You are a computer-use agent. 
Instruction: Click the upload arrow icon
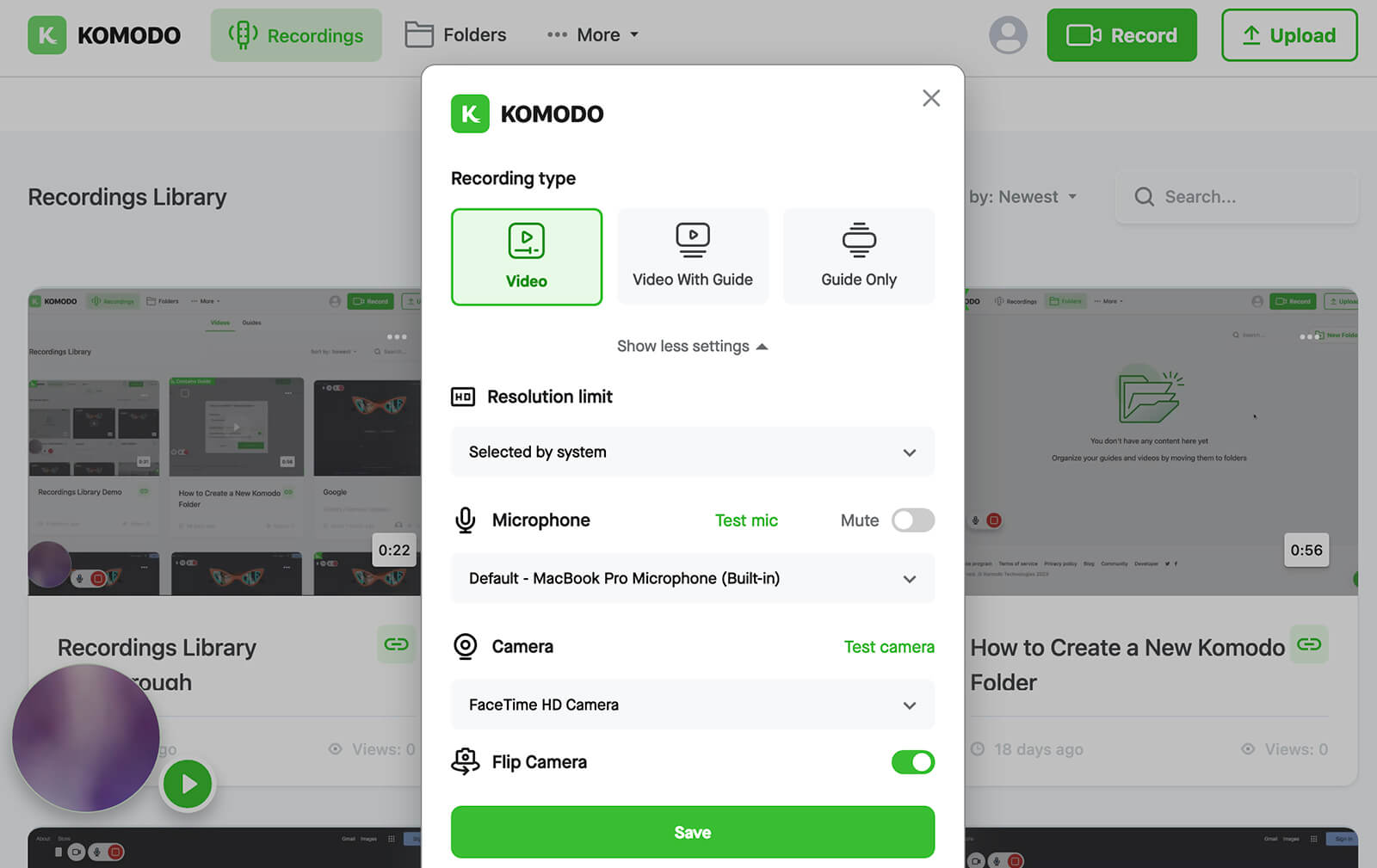[x=1251, y=35]
